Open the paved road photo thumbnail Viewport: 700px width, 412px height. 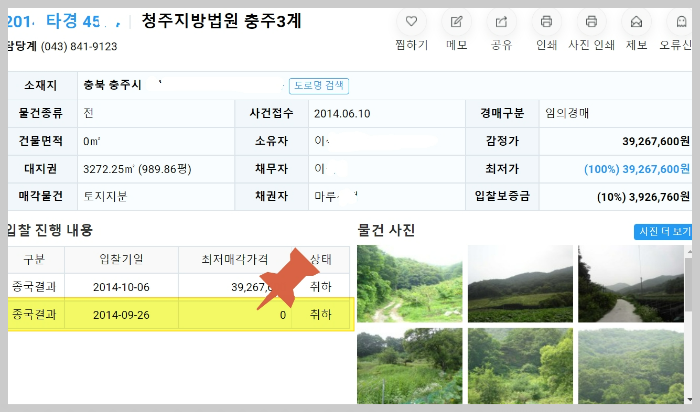(x=630, y=283)
